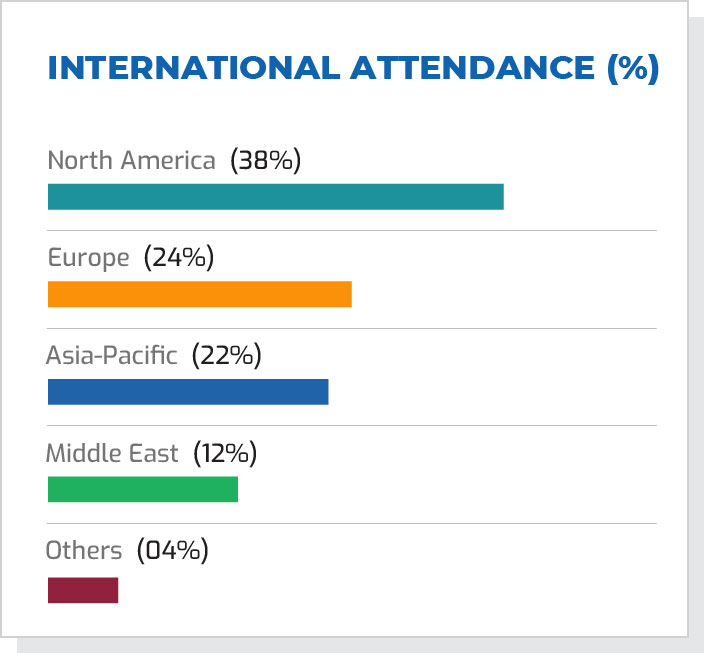The image size is (704, 653).
Task: Click the Asia-Pacific label
Action: (112, 355)
